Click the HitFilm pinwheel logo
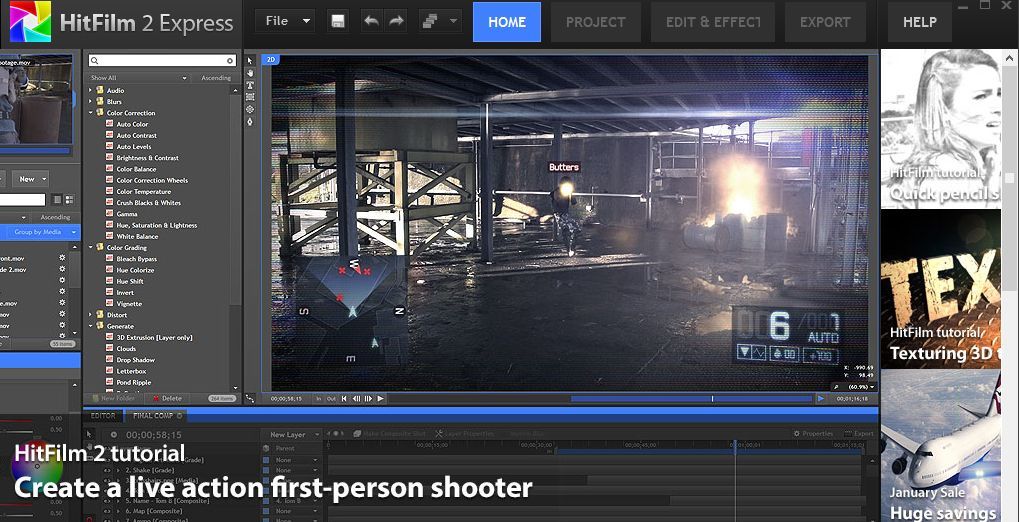1019x522 pixels. [x=31, y=21]
